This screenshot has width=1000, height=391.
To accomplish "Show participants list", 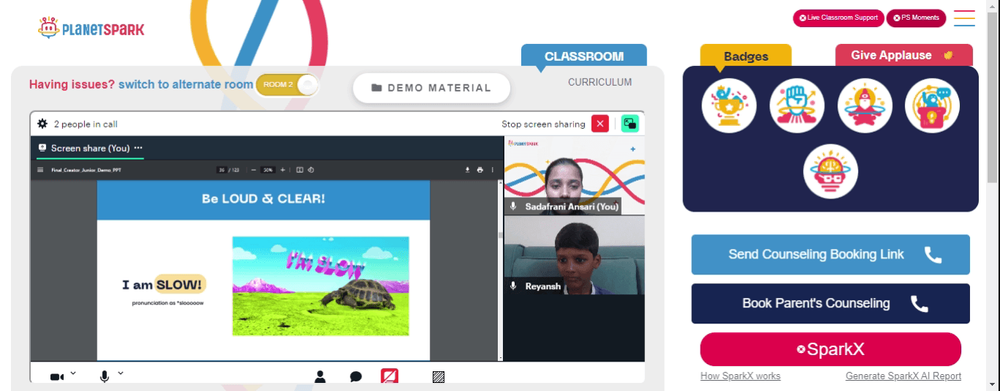I will pyautogui.click(x=320, y=376).
